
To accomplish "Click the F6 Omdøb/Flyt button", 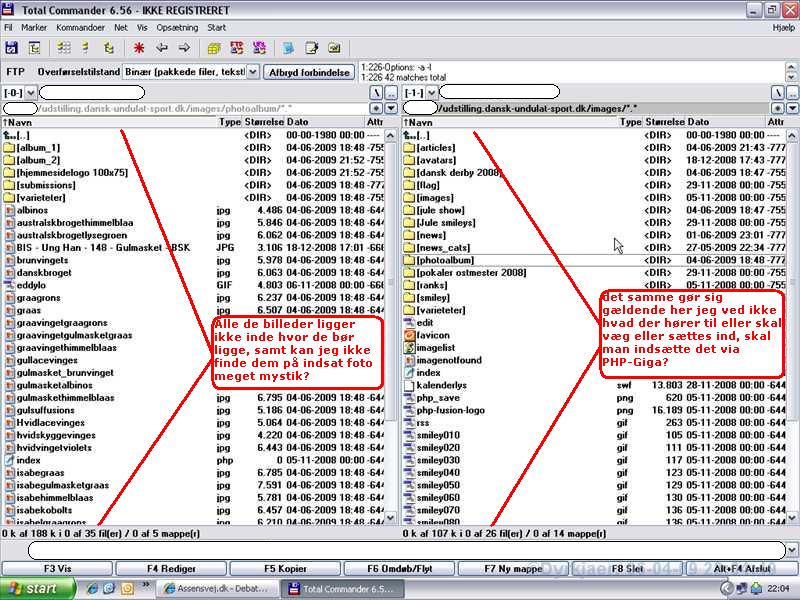I will (399, 568).
